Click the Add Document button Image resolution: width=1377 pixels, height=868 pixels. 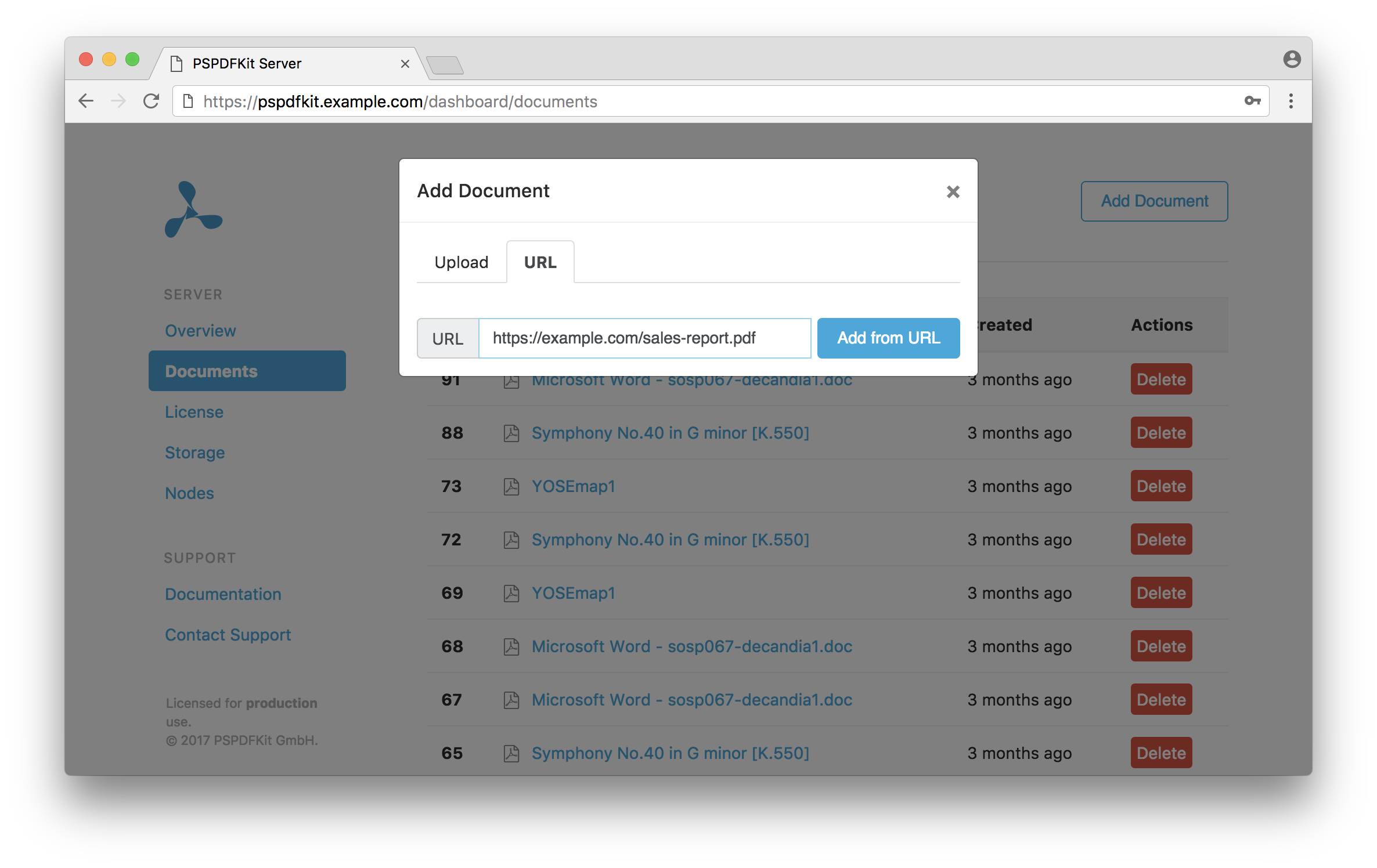[x=1154, y=201]
